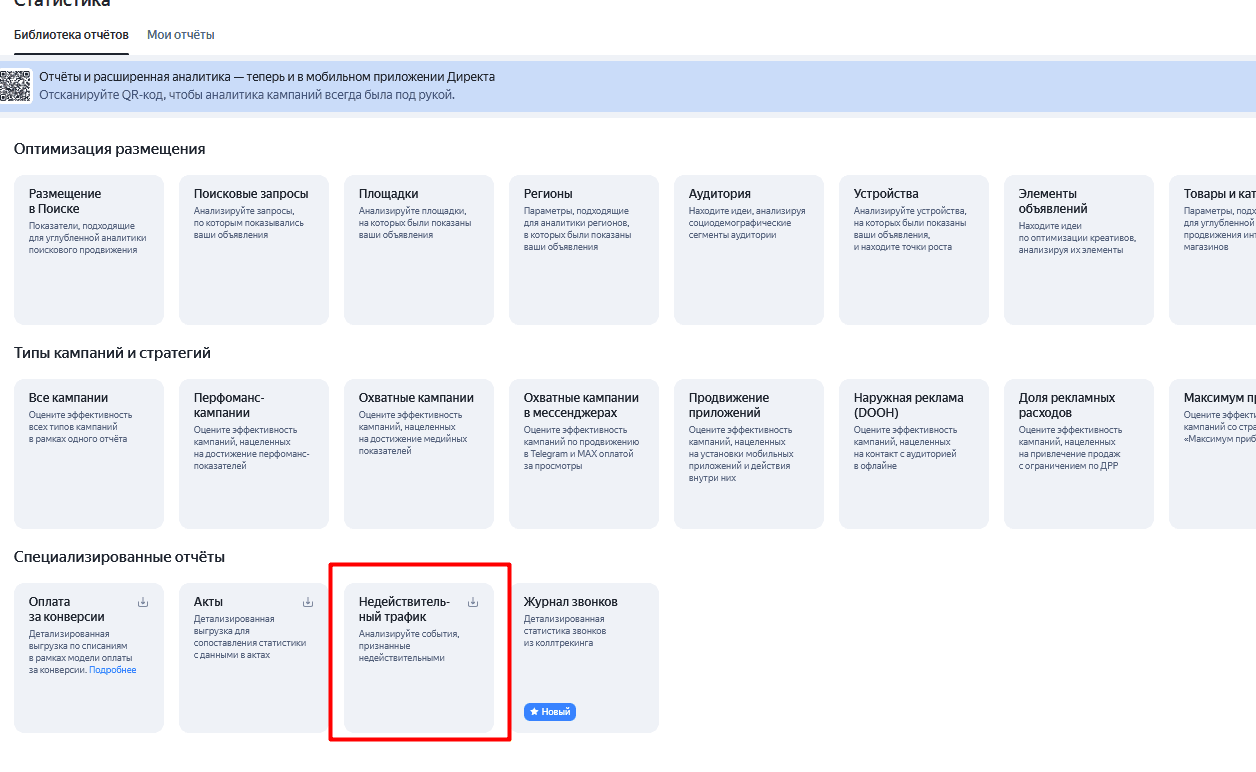Download the Оплата за конверсии report
Viewport: 1256px width, 772px height.
[x=143, y=602]
